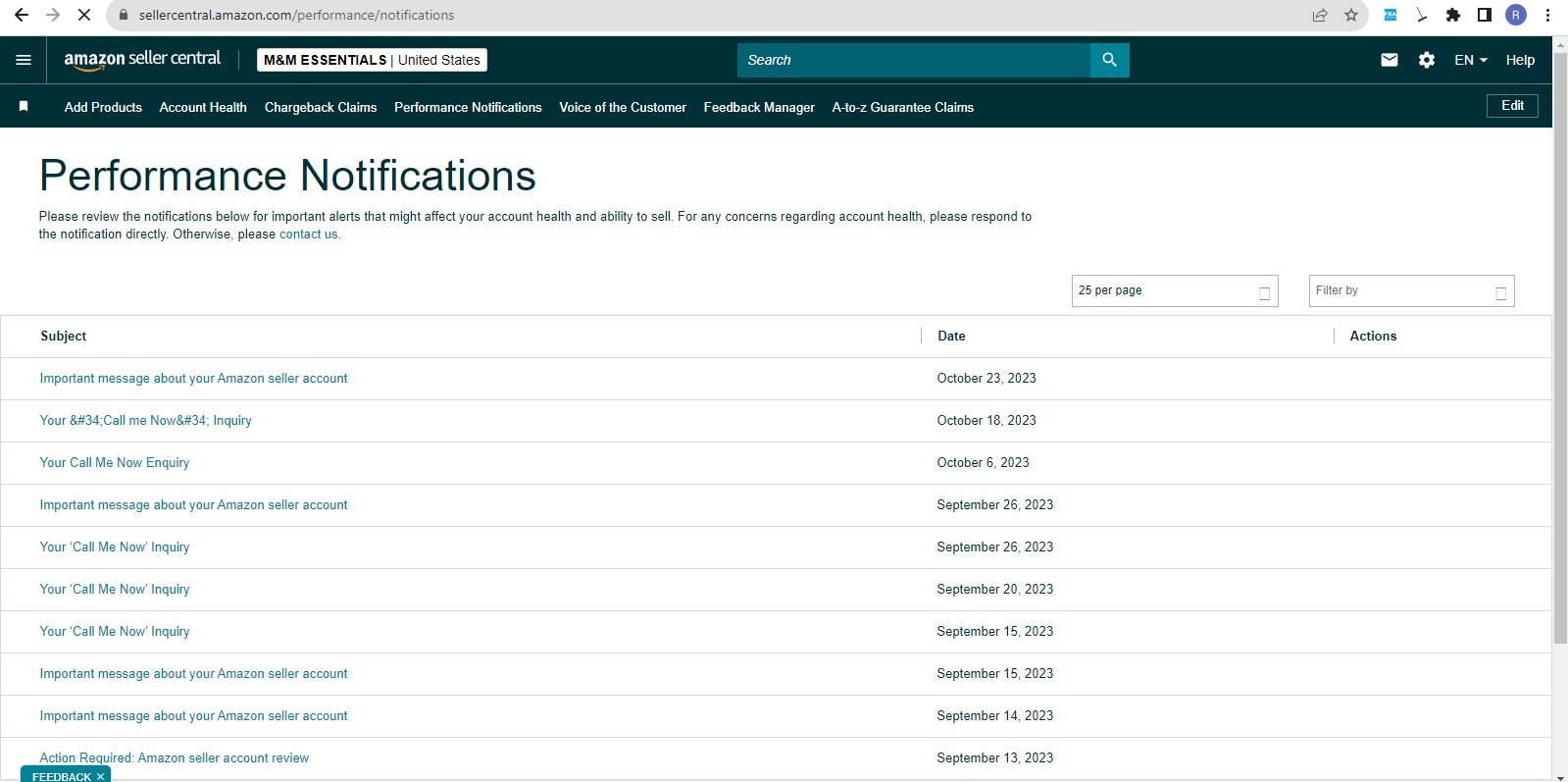Click the browser address bar URL

[296, 15]
